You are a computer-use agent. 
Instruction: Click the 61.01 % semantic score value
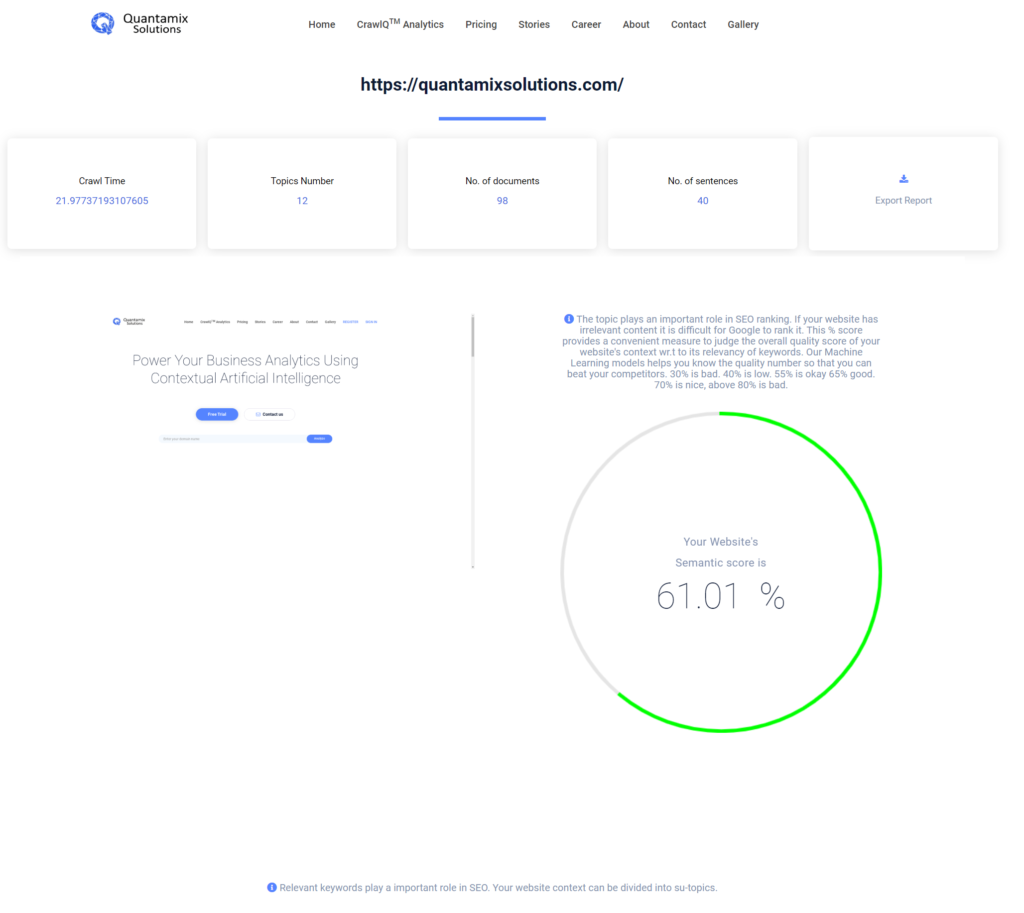720,596
